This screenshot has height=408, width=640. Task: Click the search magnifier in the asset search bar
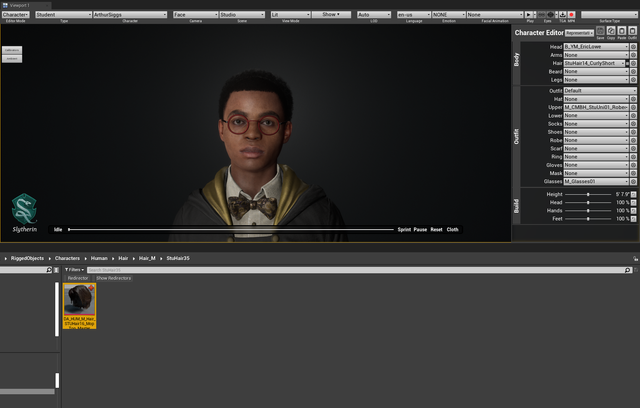[x=628, y=270]
